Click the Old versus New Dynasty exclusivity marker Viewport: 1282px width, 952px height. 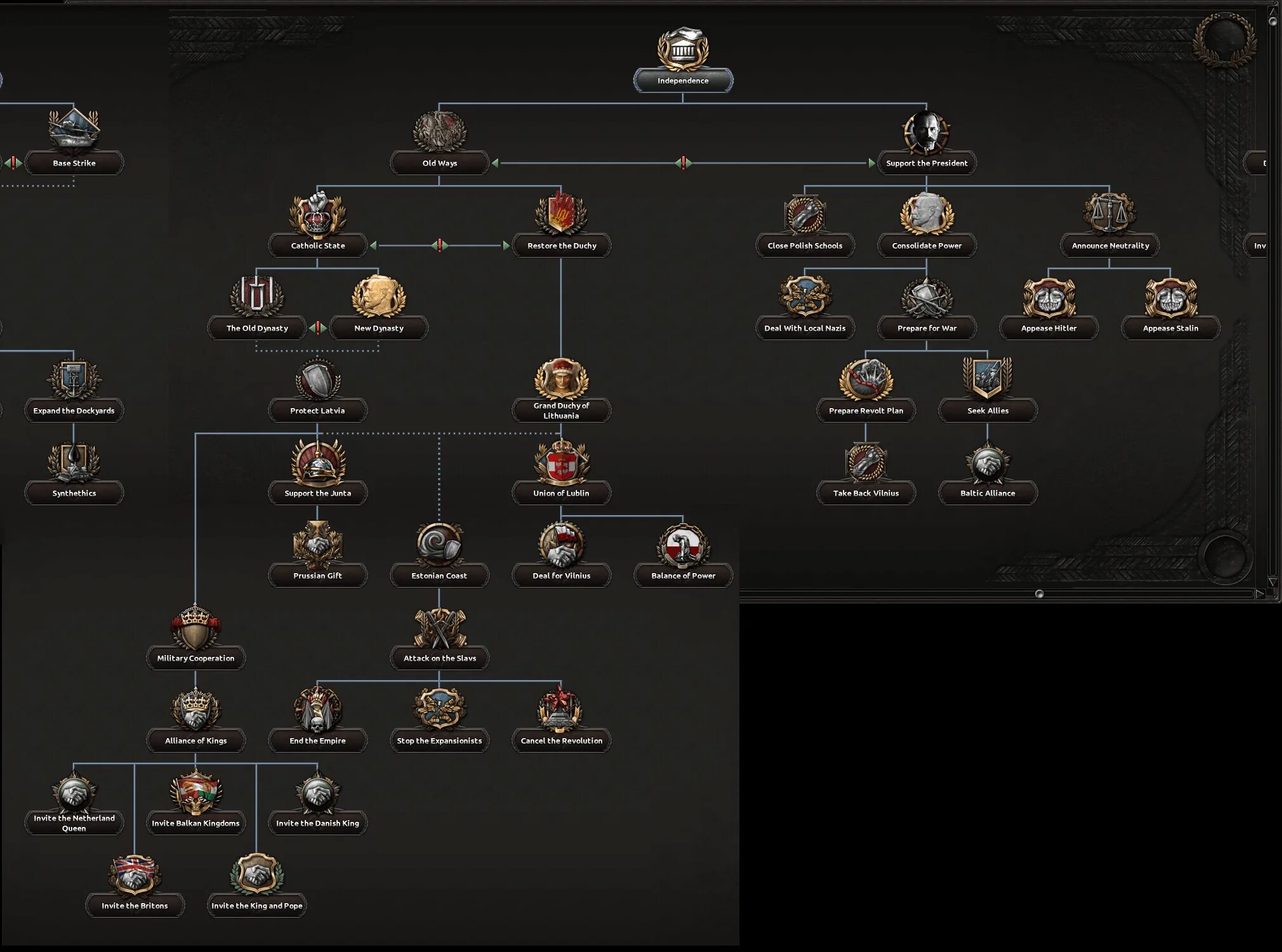pyautogui.click(x=317, y=328)
